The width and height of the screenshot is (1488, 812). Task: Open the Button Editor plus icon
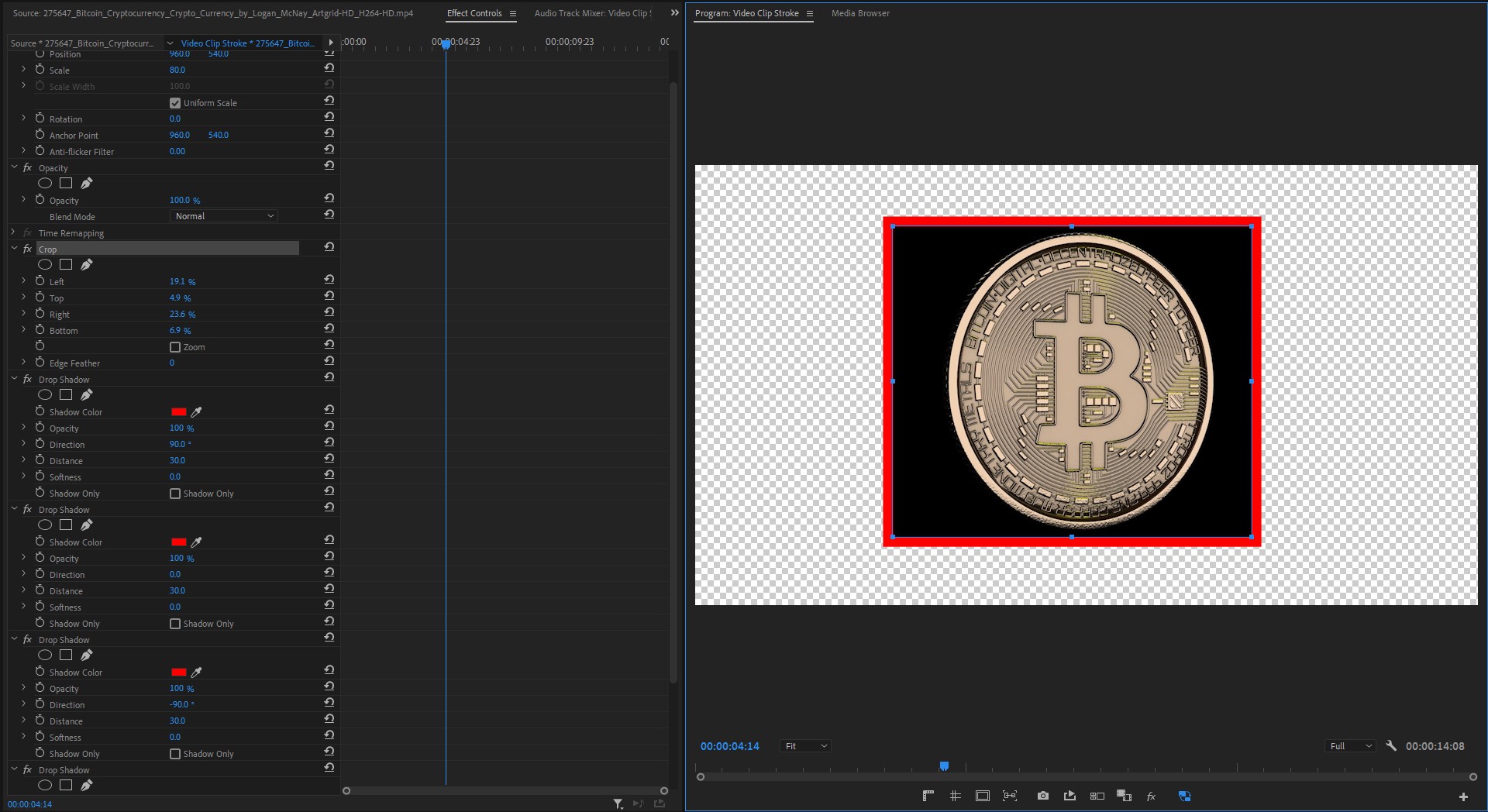1462,797
